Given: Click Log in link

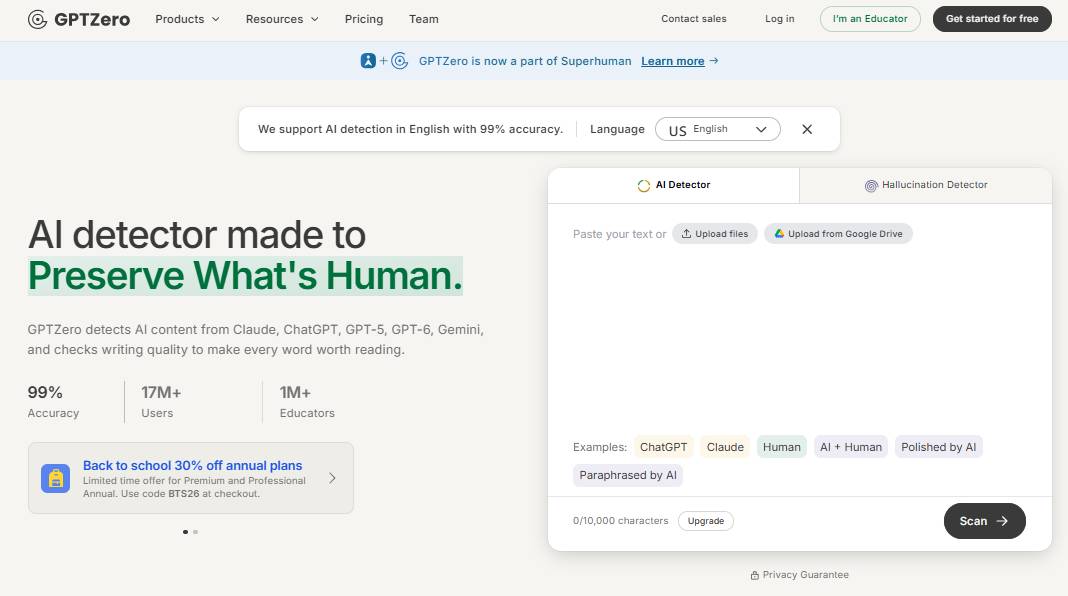Looking at the screenshot, I should point(779,19).
